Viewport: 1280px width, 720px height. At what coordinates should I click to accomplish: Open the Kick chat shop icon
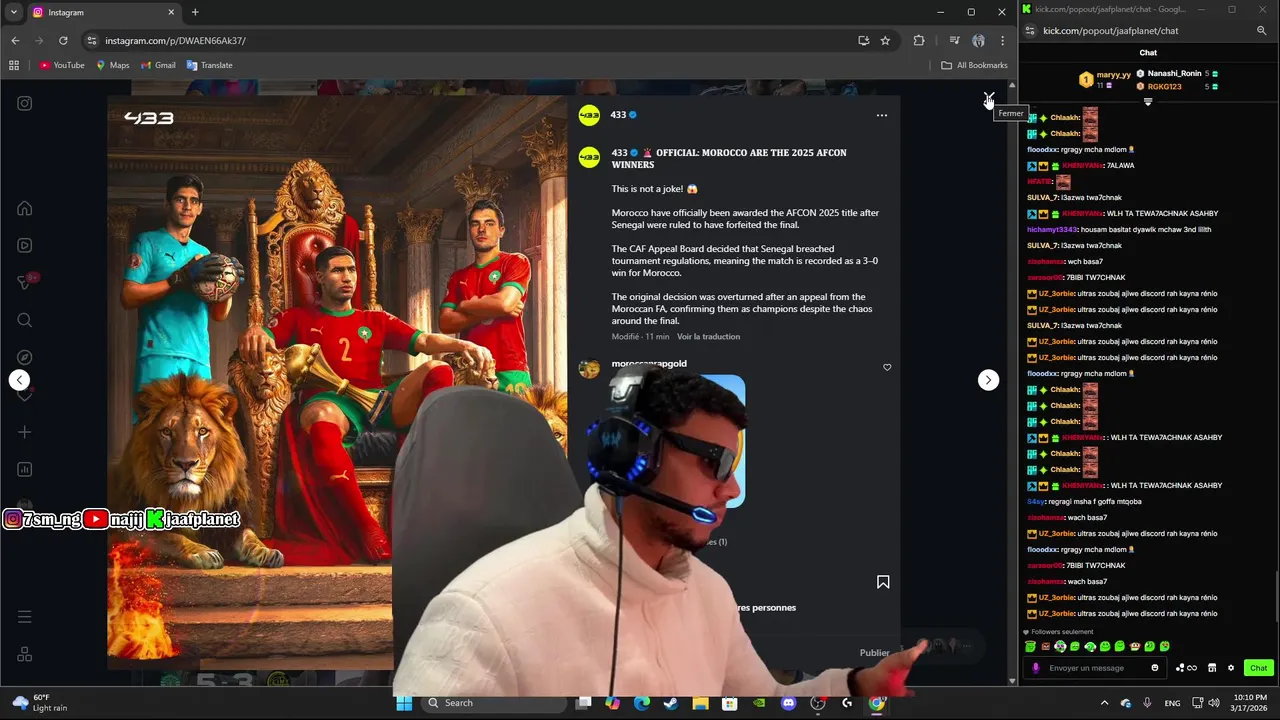1212,668
